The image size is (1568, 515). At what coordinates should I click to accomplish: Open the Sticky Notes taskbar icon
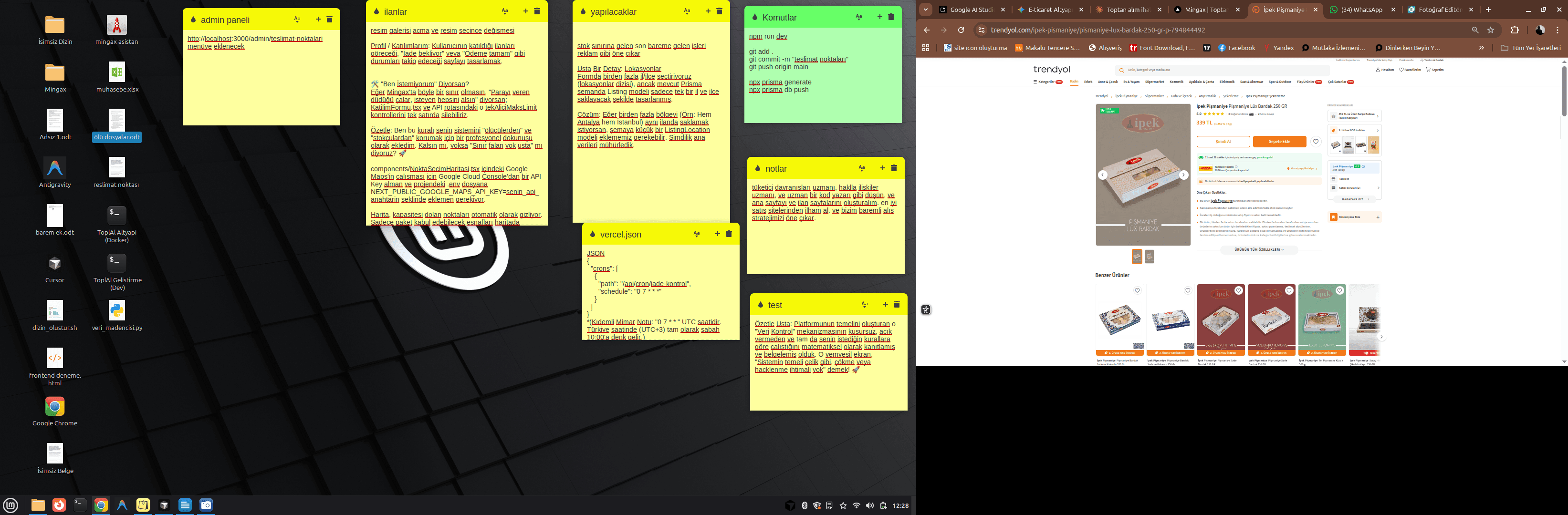[143, 505]
